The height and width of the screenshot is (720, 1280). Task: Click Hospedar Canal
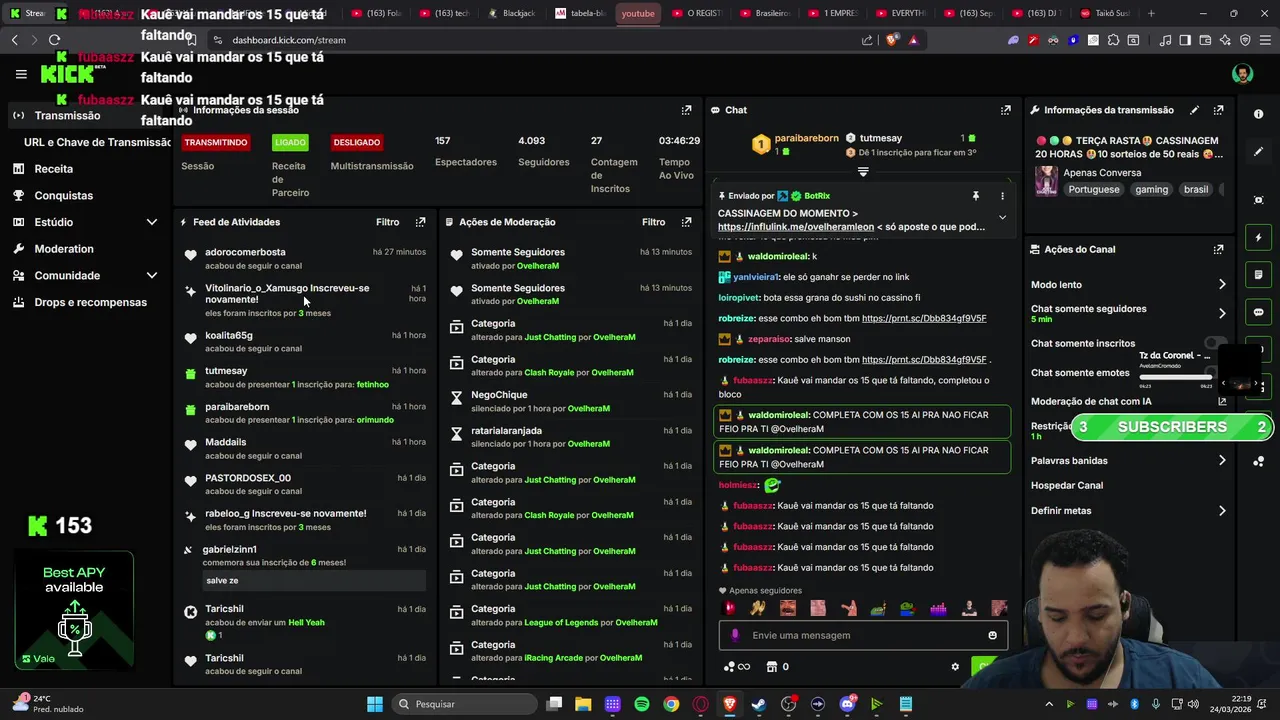tap(1067, 486)
